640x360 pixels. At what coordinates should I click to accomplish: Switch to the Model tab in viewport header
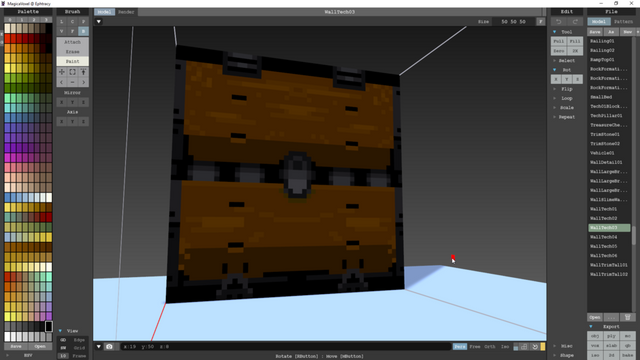click(x=104, y=12)
